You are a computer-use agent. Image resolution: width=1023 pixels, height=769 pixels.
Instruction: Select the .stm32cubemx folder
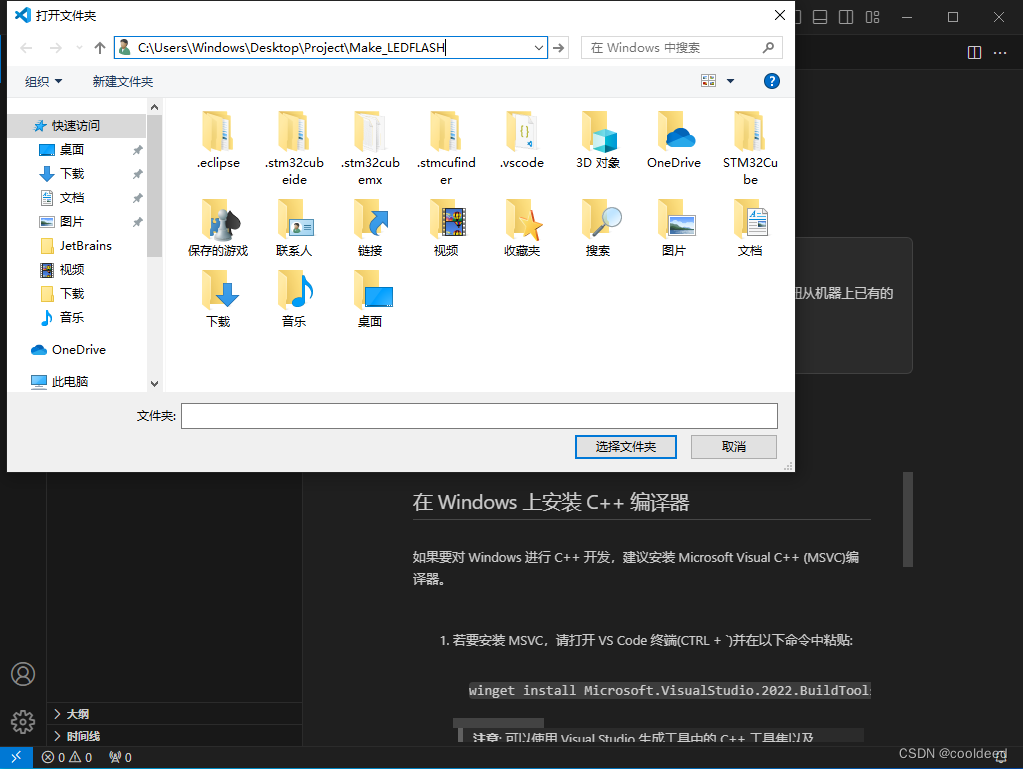pyautogui.click(x=370, y=149)
